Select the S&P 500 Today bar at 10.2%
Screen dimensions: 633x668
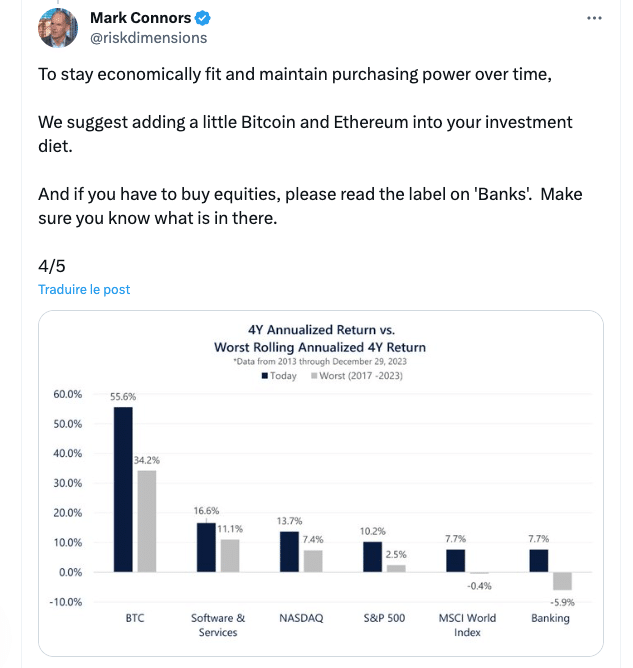click(x=372, y=556)
